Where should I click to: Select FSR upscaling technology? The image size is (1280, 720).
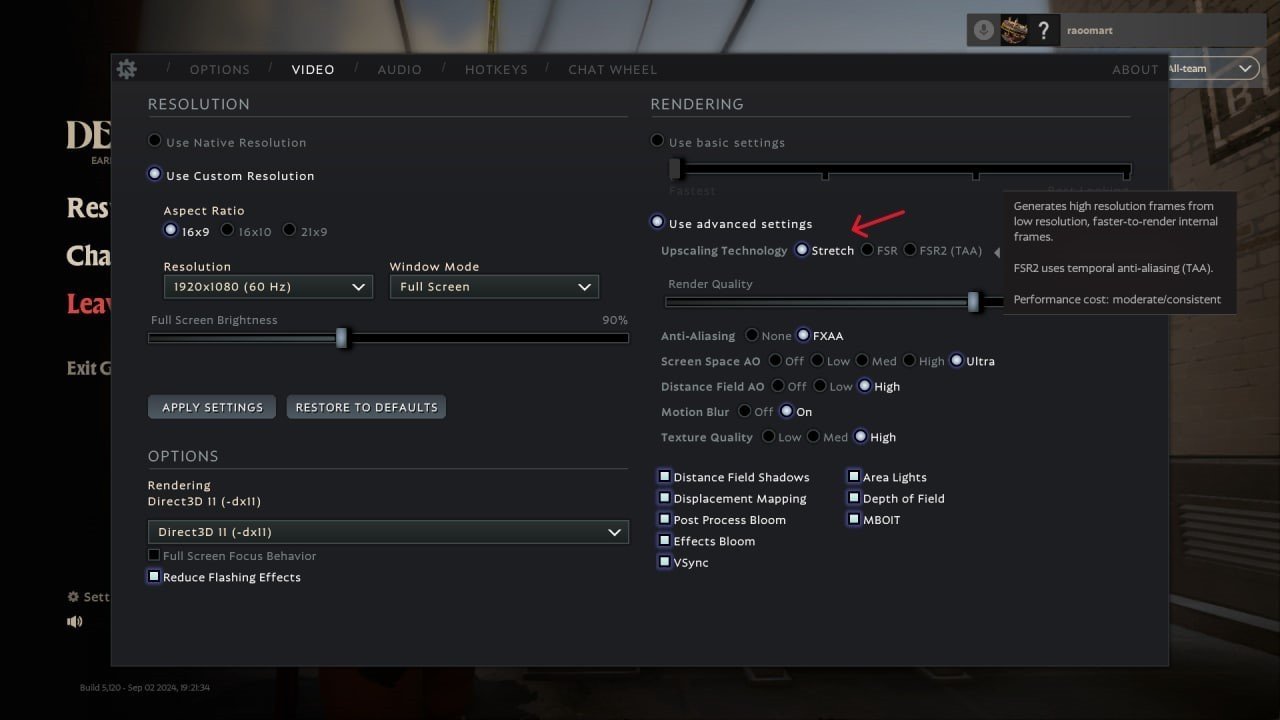[x=867, y=250]
